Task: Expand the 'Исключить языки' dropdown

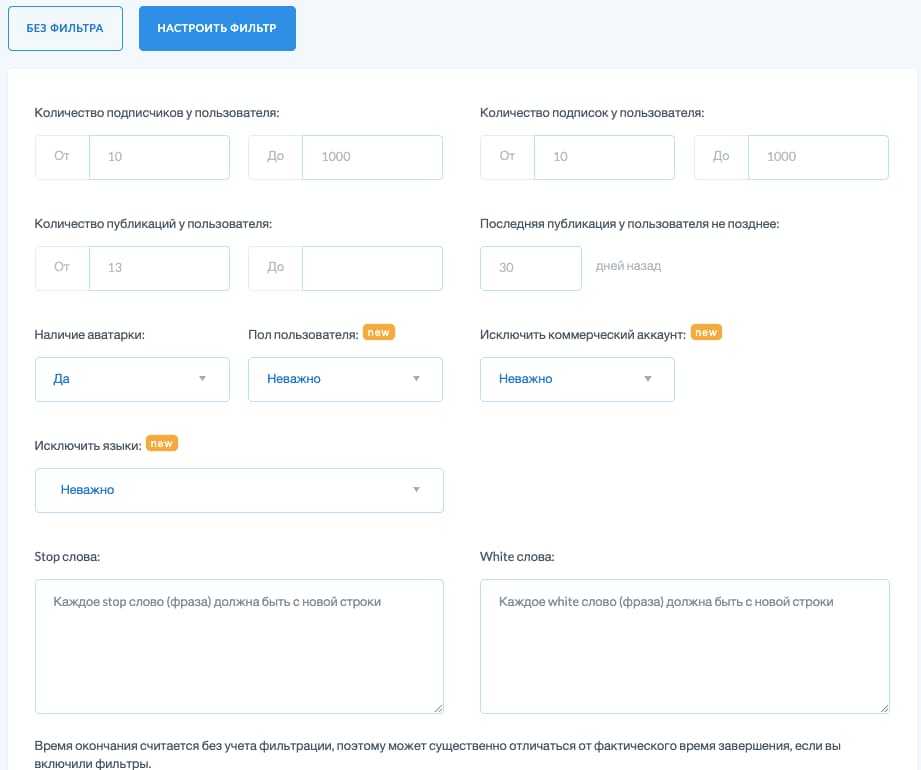Action: [239, 490]
